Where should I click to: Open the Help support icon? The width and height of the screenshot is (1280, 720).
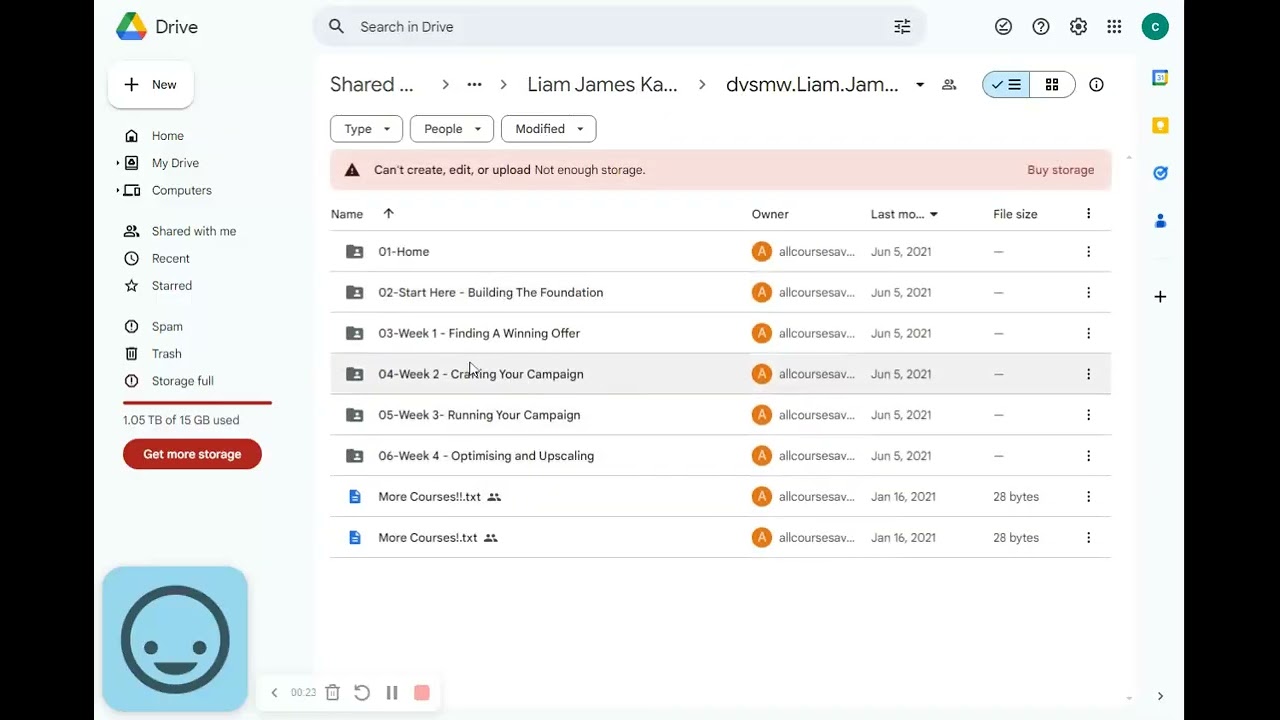[x=1041, y=27]
